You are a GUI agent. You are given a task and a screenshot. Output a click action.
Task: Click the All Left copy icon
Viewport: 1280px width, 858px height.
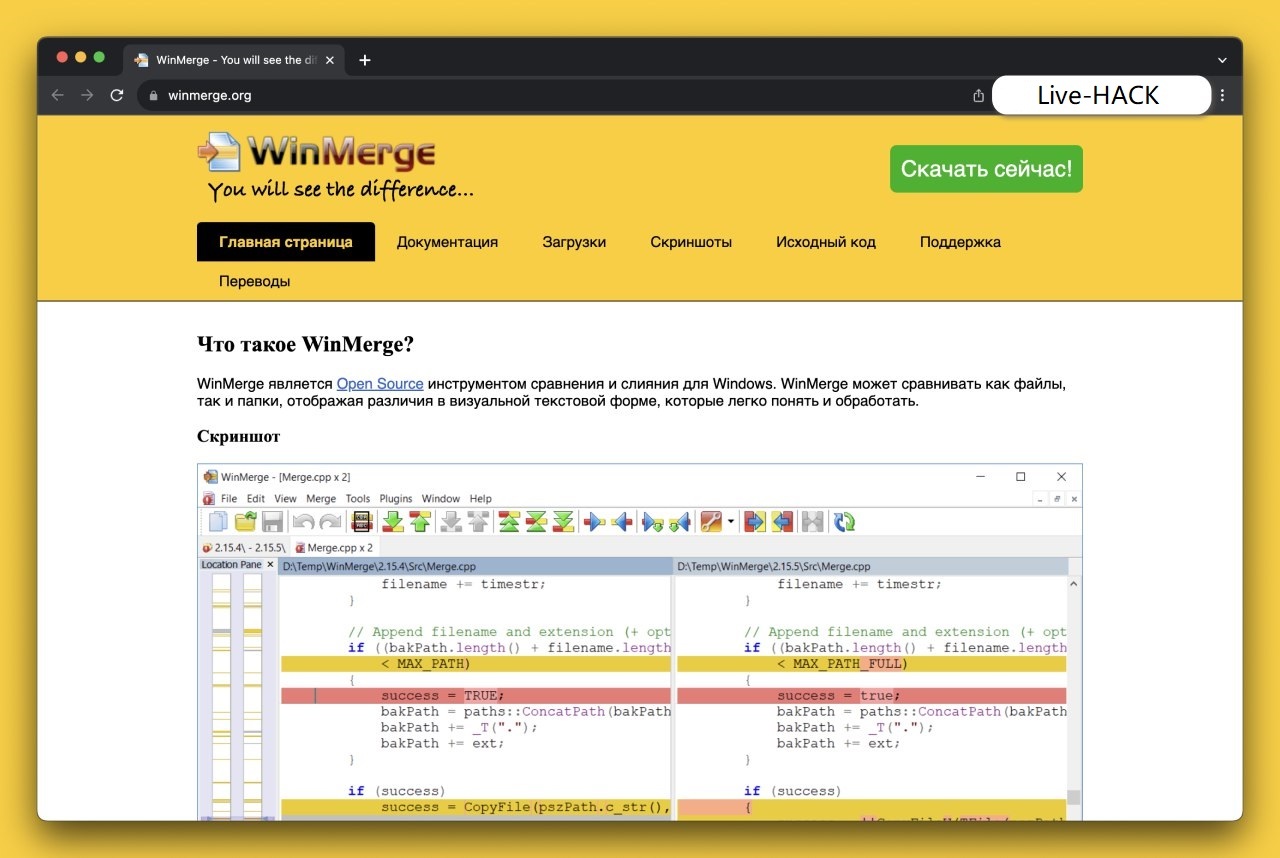782,522
